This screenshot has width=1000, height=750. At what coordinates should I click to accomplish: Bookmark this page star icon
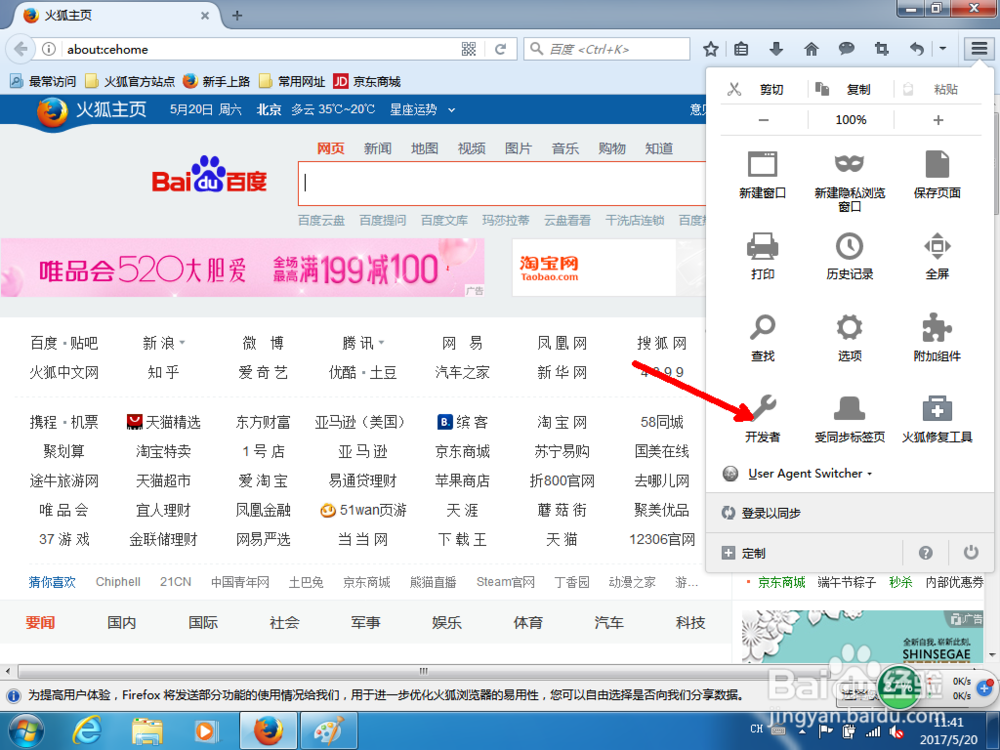click(710, 48)
